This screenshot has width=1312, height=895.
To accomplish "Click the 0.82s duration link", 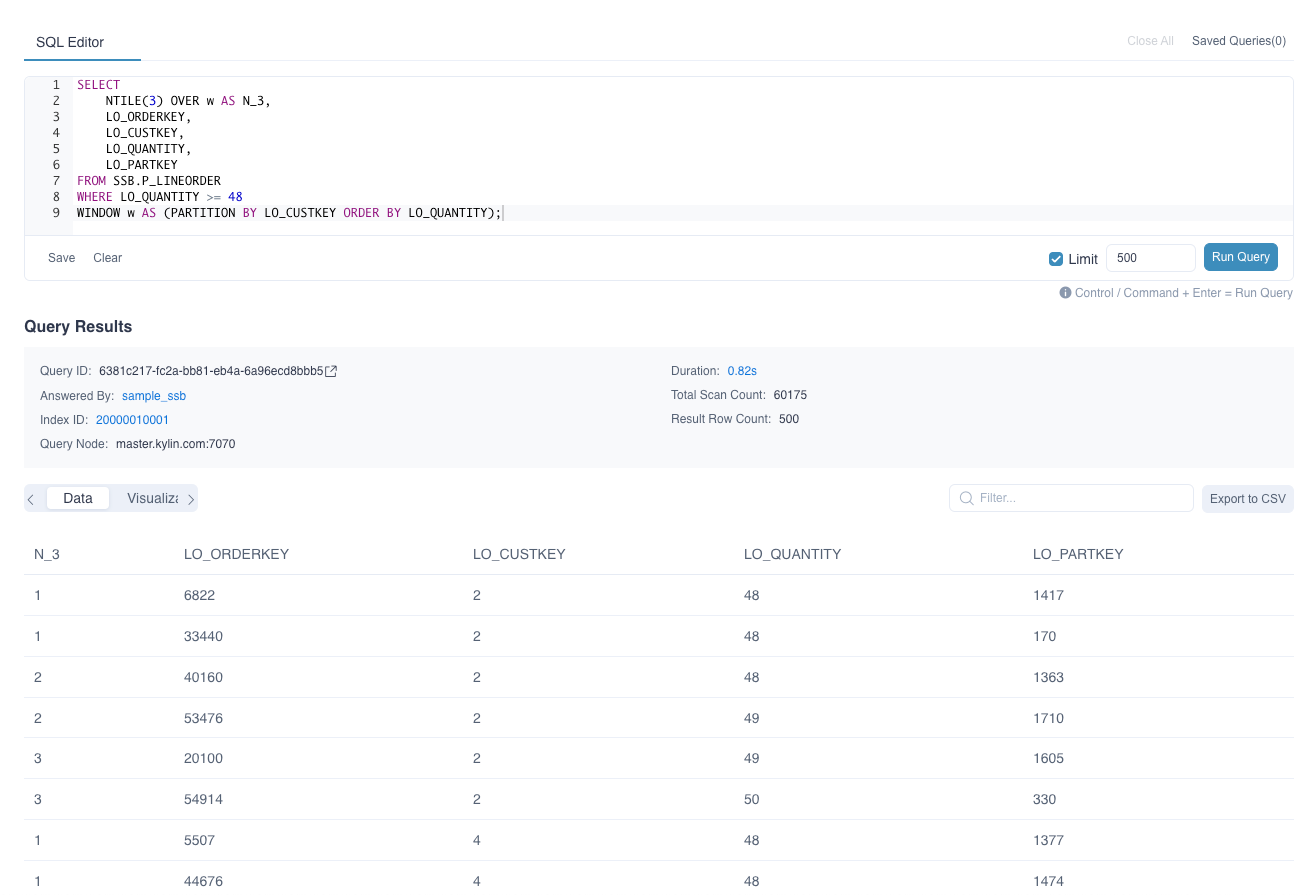I will click(742, 371).
